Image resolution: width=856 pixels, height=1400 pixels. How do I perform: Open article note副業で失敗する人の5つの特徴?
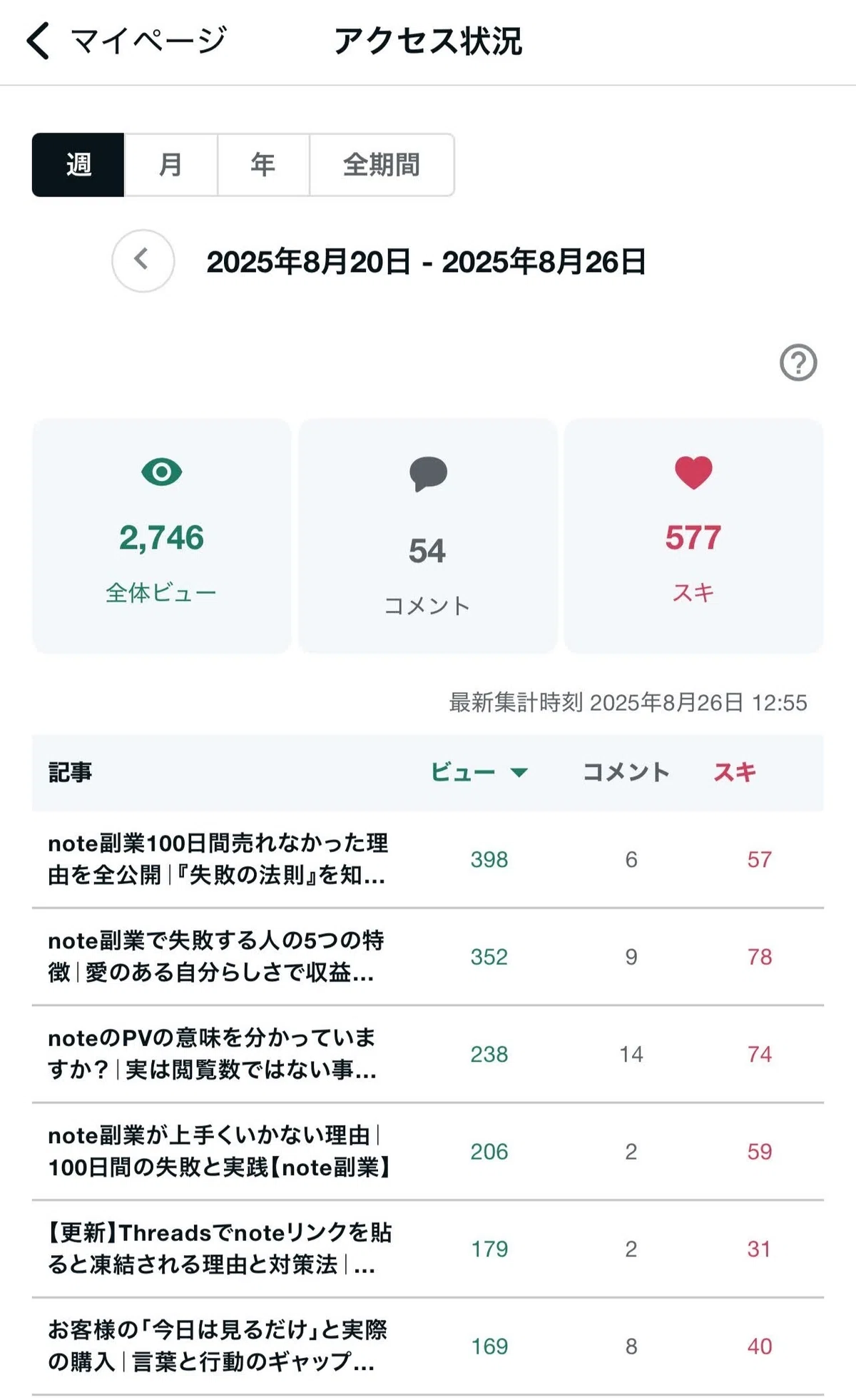click(x=216, y=956)
